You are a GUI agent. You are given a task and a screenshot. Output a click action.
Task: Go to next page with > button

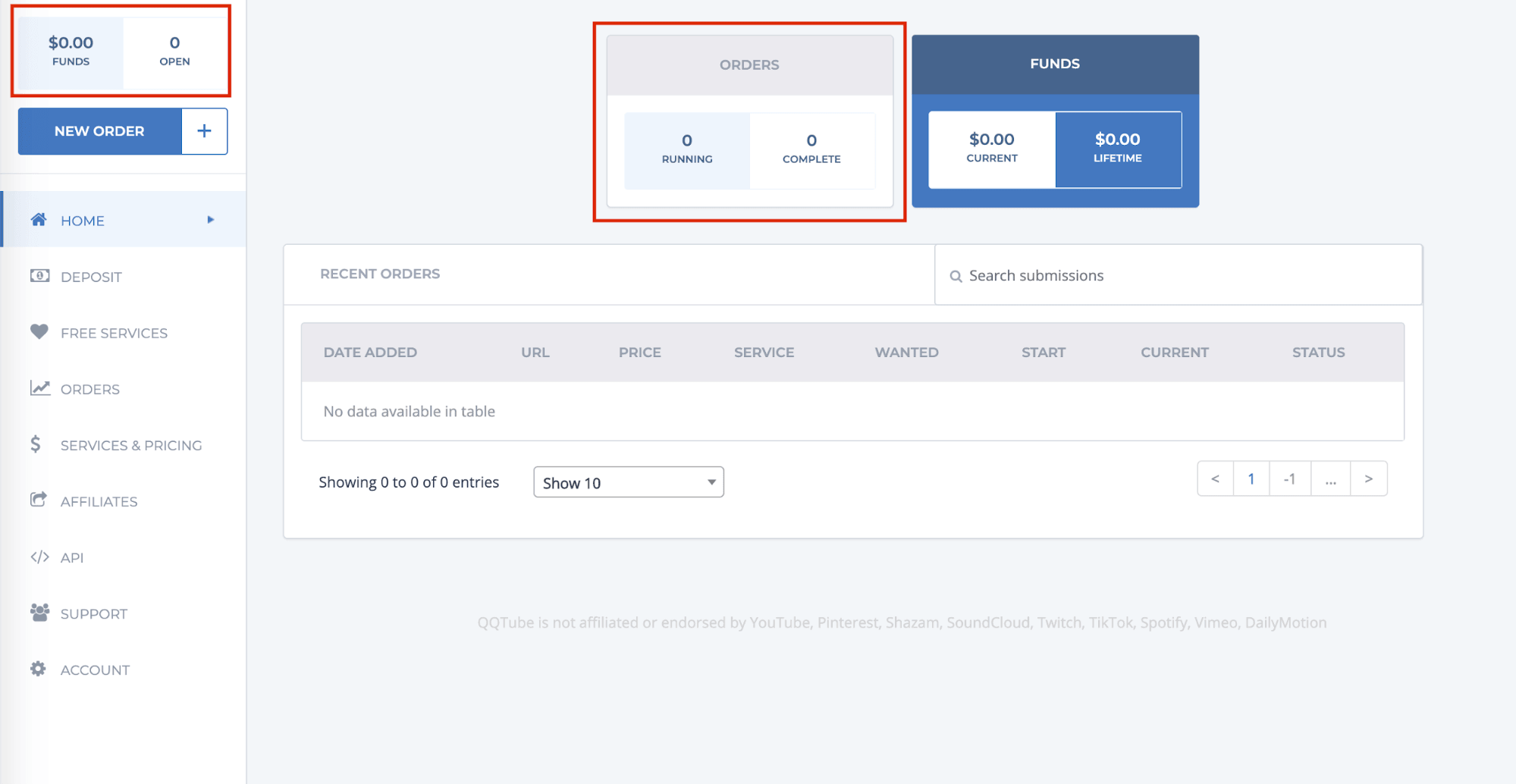pyautogui.click(x=1369, y=478)
